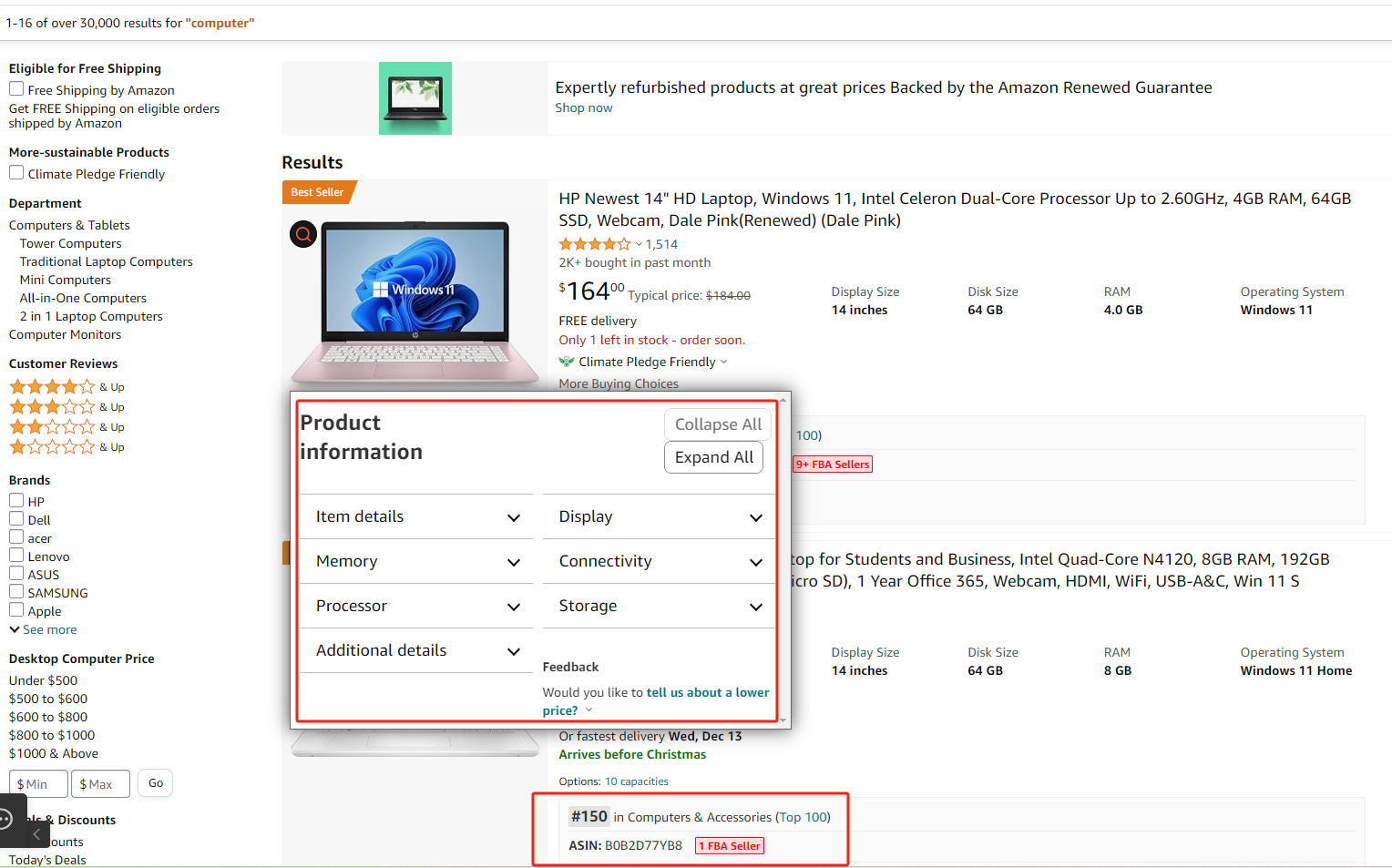The width and height of the screenshot is (1392, 868).
Task: Select All-in-One Computers department
Action: click(83, 298)
